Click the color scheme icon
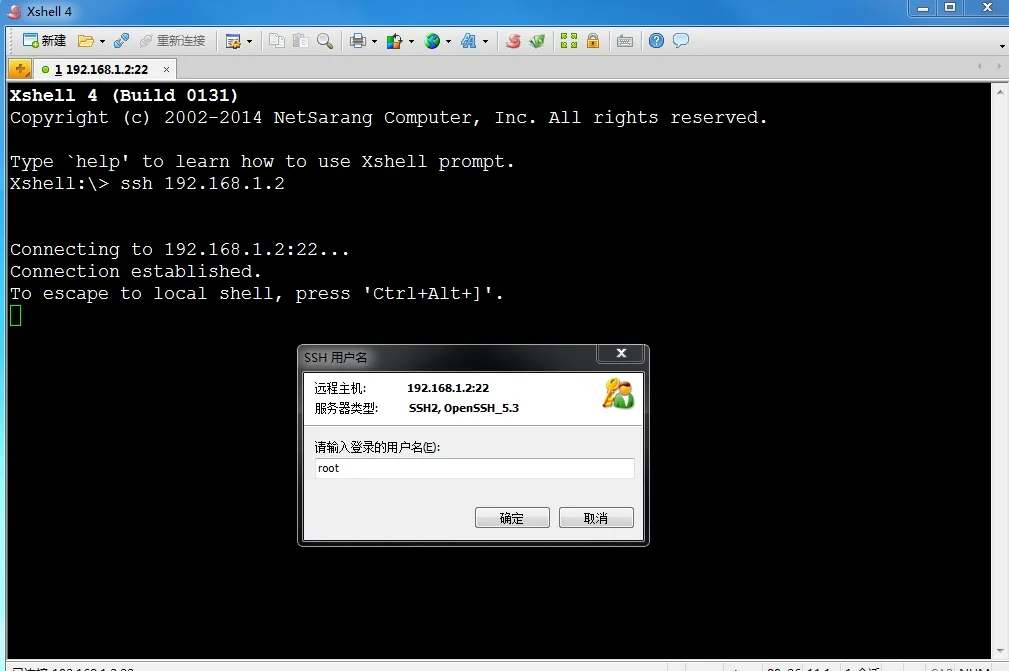 tap(394, 41)
